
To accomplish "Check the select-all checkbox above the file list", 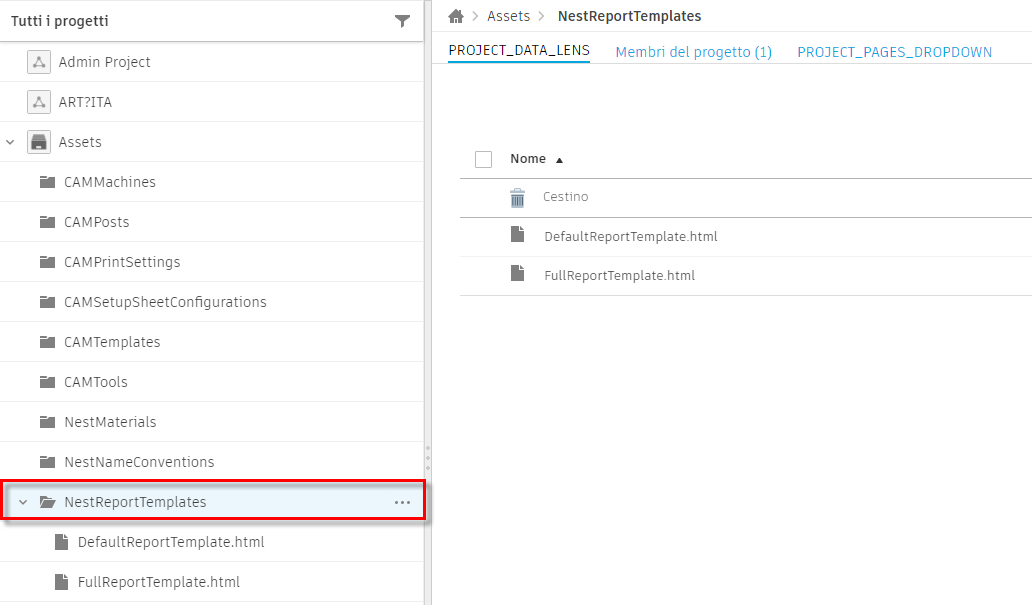I will point(483,159).
